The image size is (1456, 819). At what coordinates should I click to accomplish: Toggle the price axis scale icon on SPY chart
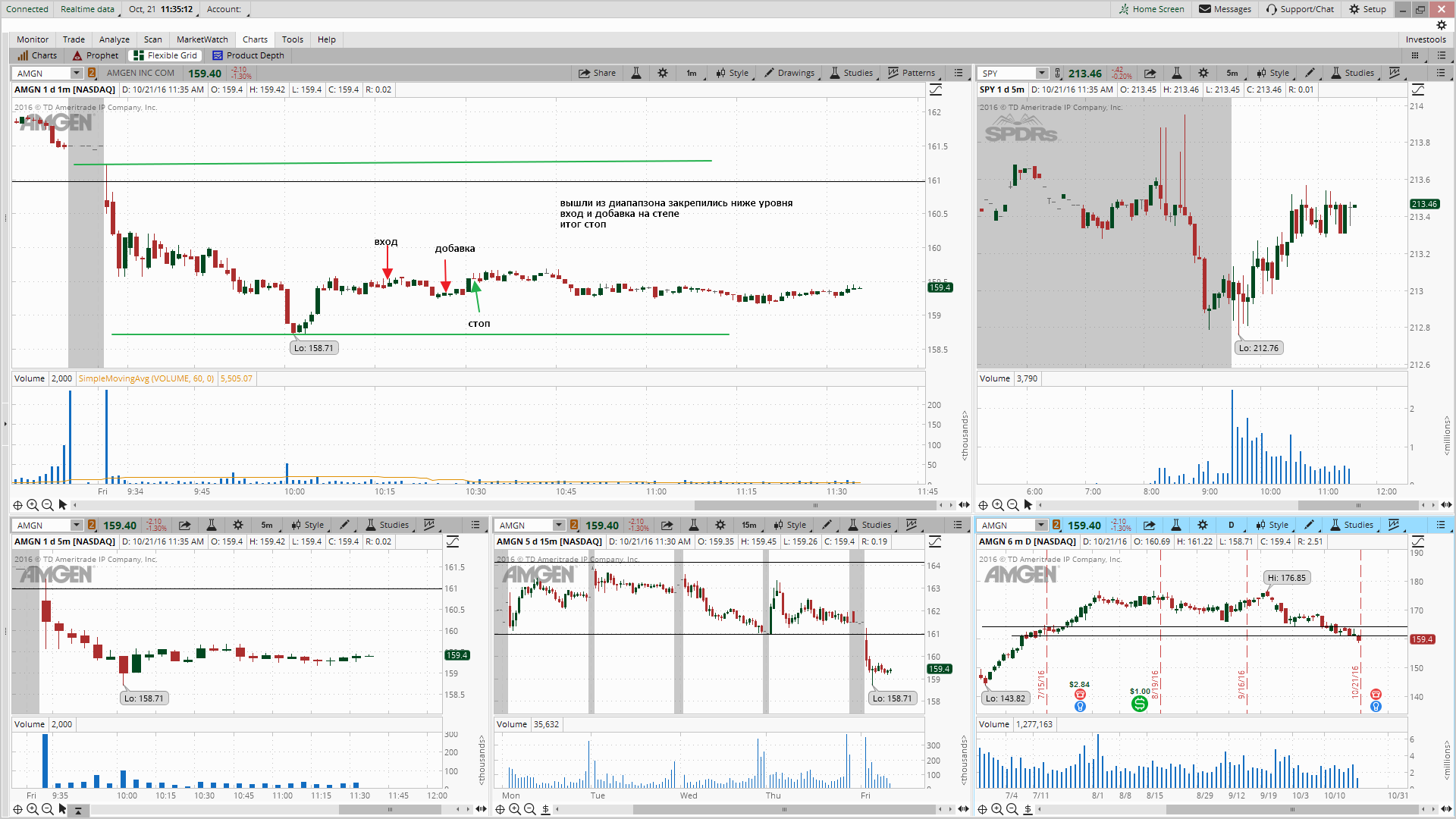(1418, 90)
